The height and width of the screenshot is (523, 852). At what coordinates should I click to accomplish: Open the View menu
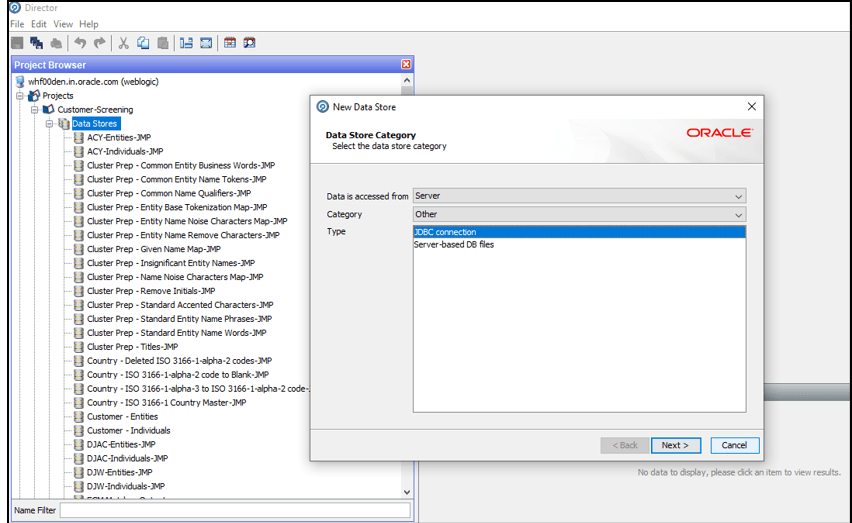(63, 24)
